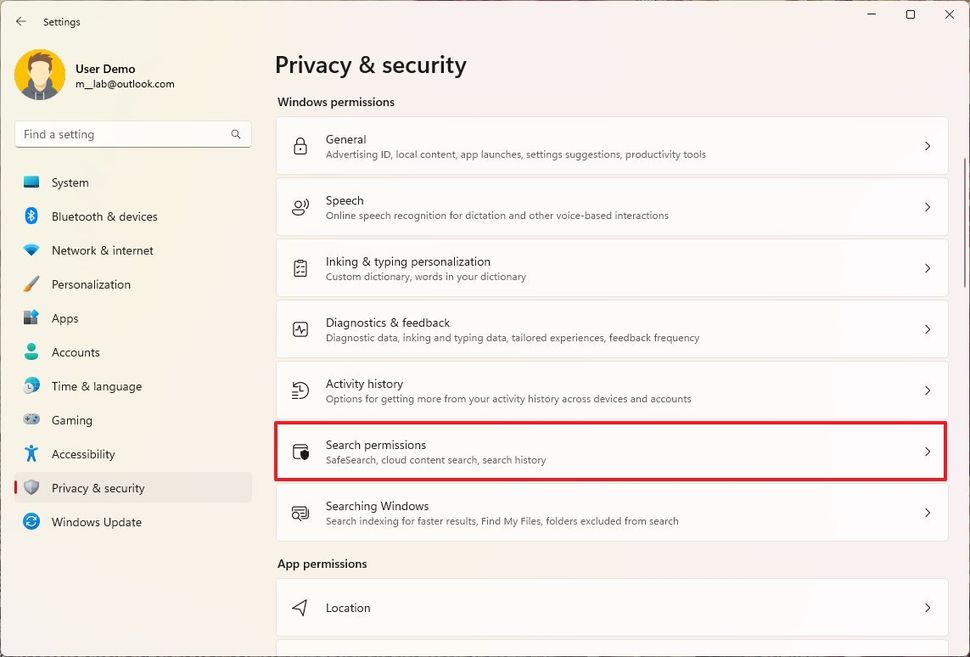Click the Speech recognition icon
Screen dimensions: 970x657
click(x=300, y=208)
